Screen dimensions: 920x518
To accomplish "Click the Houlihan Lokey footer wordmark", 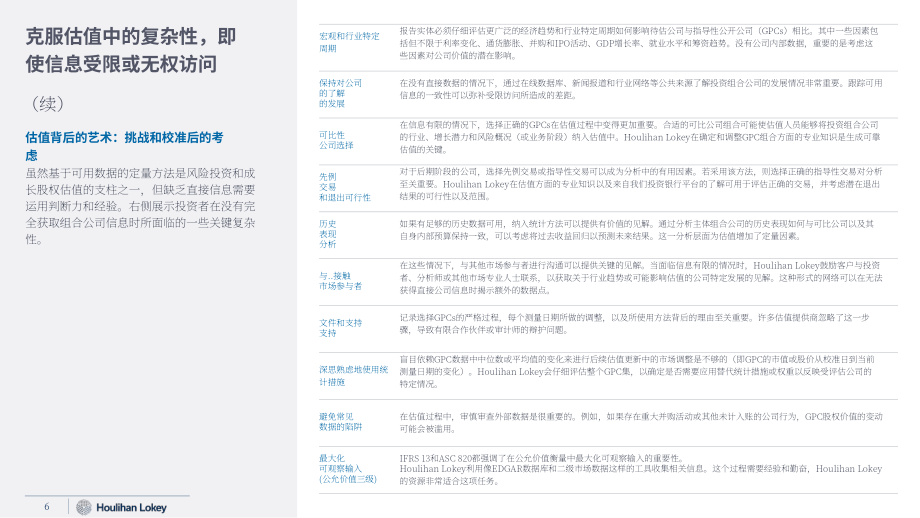I will (131, 507).
